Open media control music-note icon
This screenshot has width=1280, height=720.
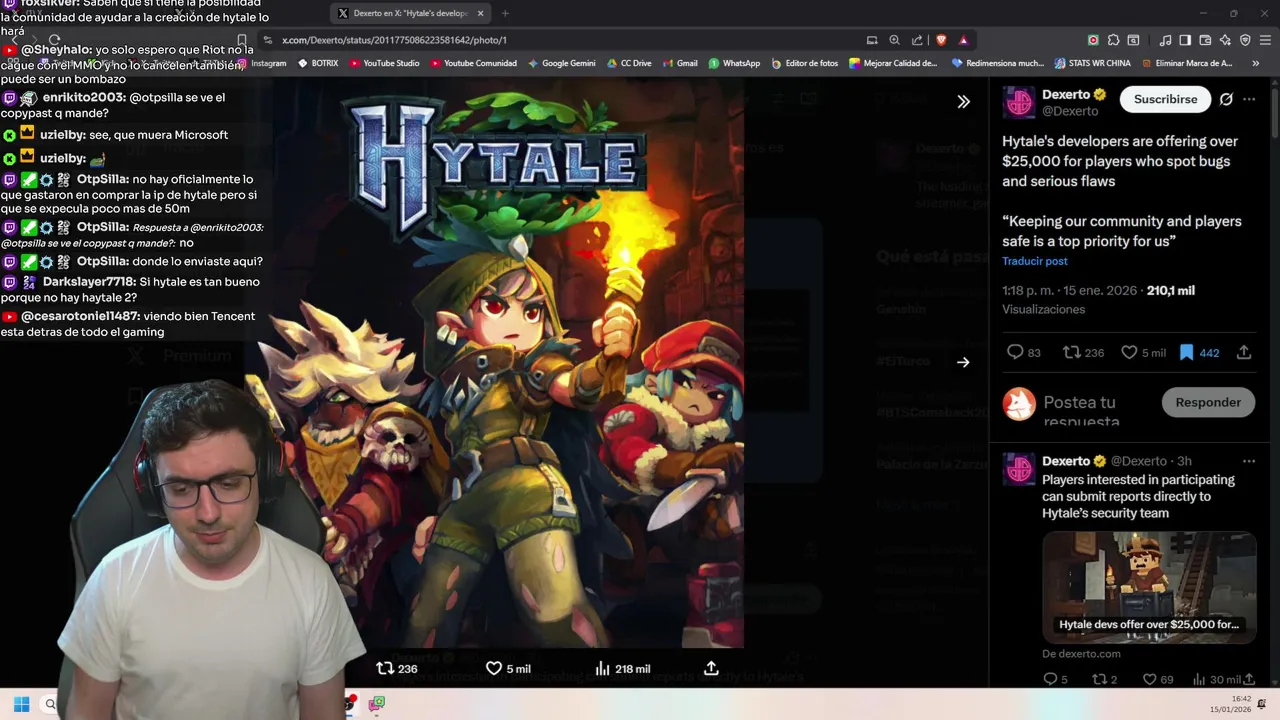1165,40
